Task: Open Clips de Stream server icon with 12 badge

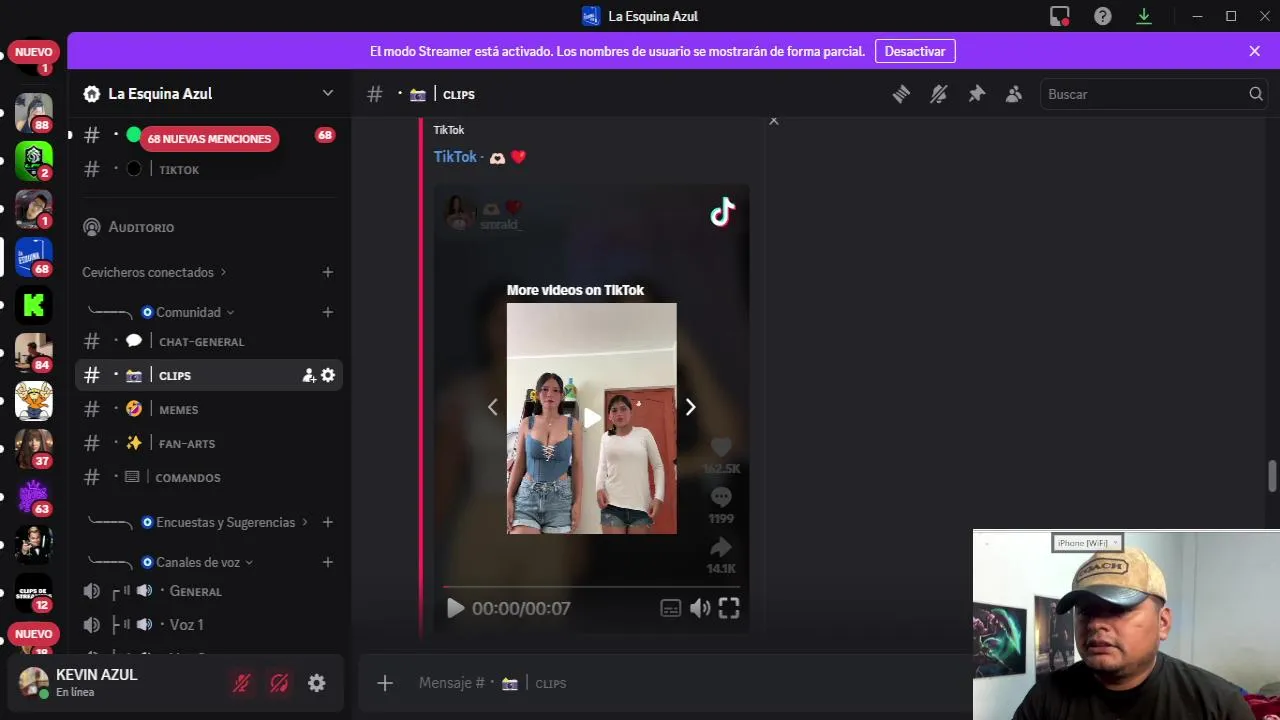Action: click(34, 593)
